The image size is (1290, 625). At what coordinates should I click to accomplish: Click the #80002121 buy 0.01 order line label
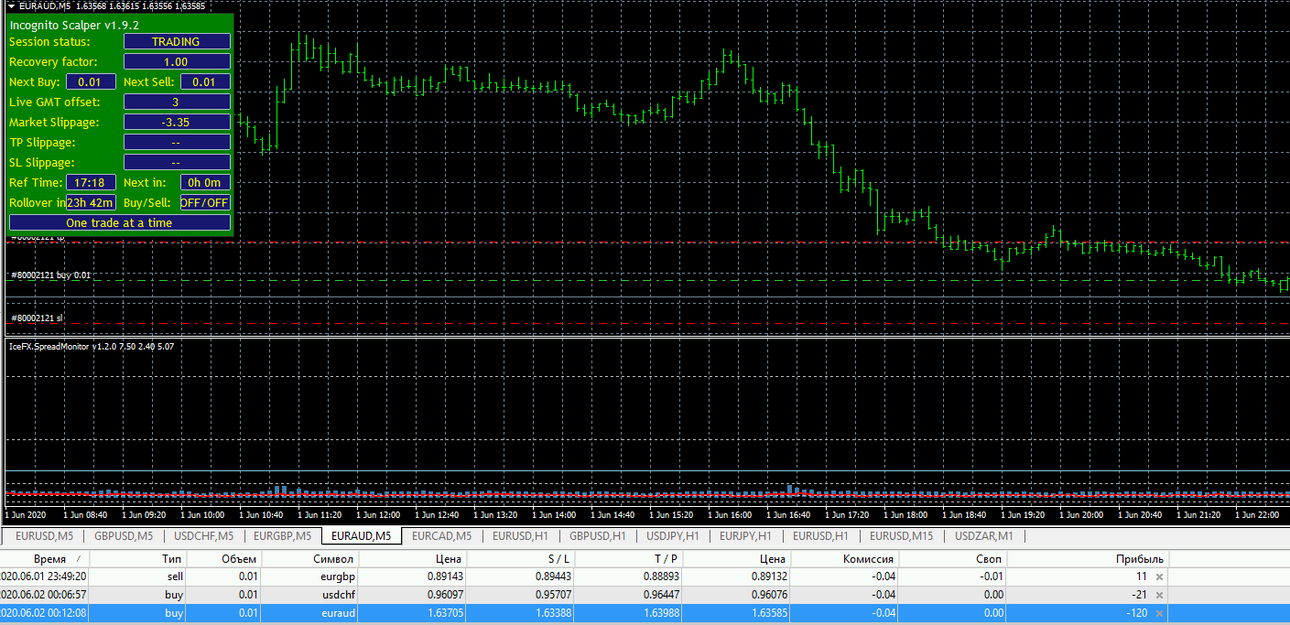[x=51, y=275]
